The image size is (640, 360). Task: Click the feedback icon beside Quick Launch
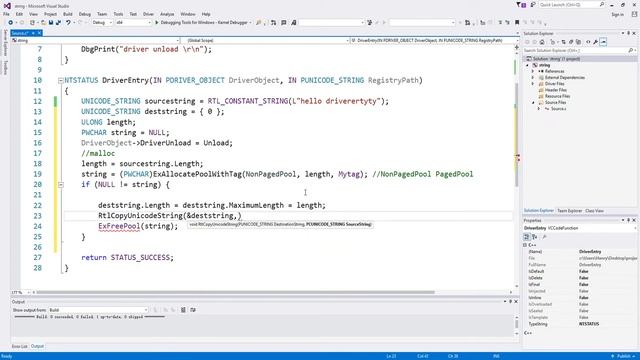[533, 4]
